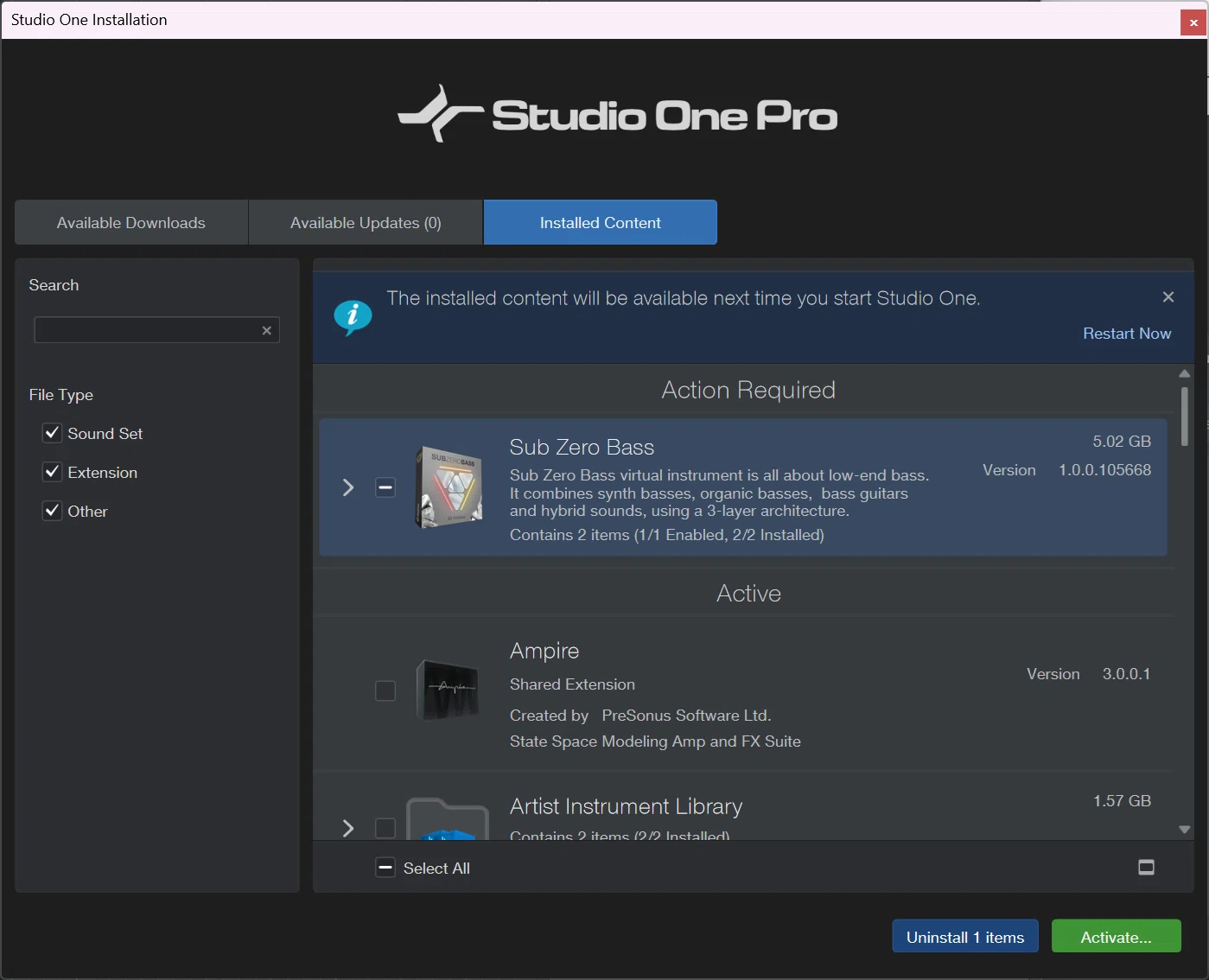Click the Ampire version 3.0.0.1 value
This screenshot has width=1209, height=980.
[x=1126, y=674]
